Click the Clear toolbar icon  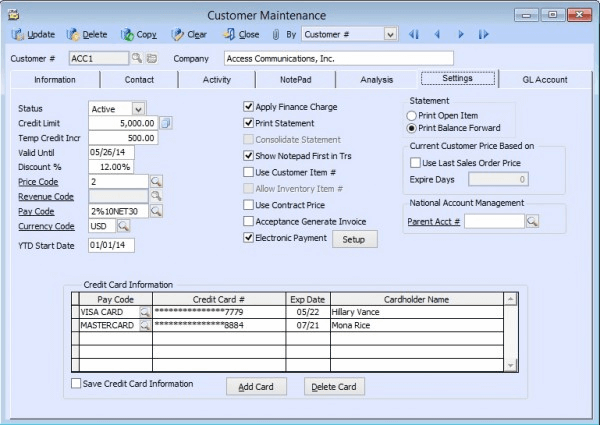(177, 35)
